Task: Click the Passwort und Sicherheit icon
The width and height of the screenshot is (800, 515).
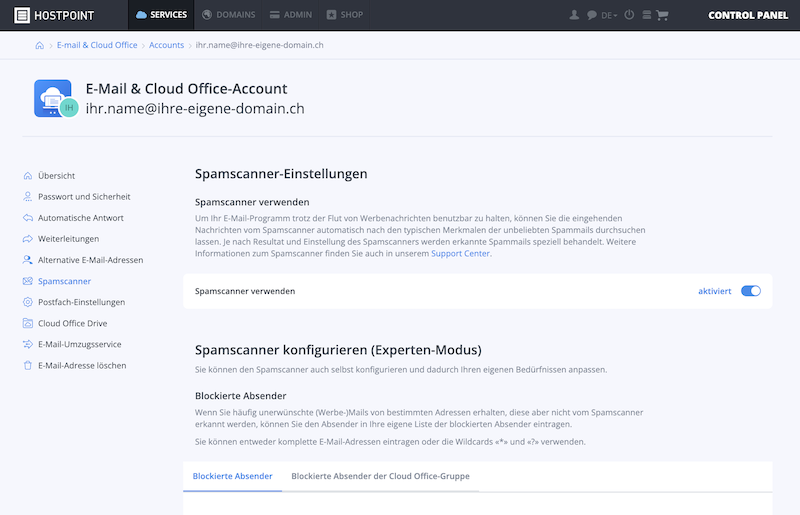Action: (x=28, y=197)
